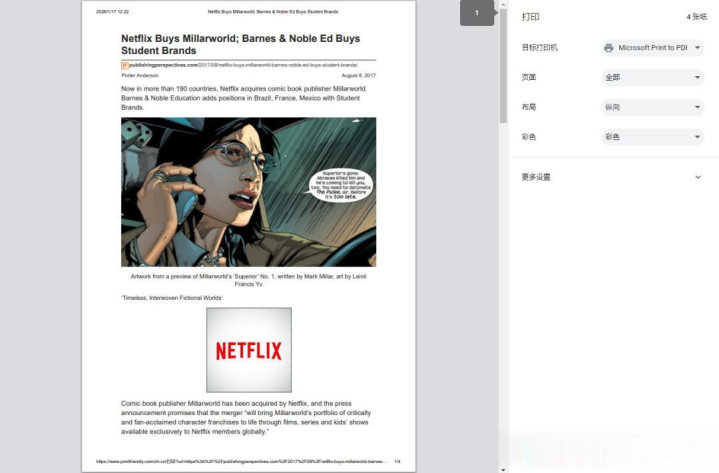Click the article headline 'Netflix Buys Millarworld'

pos(241,44)
